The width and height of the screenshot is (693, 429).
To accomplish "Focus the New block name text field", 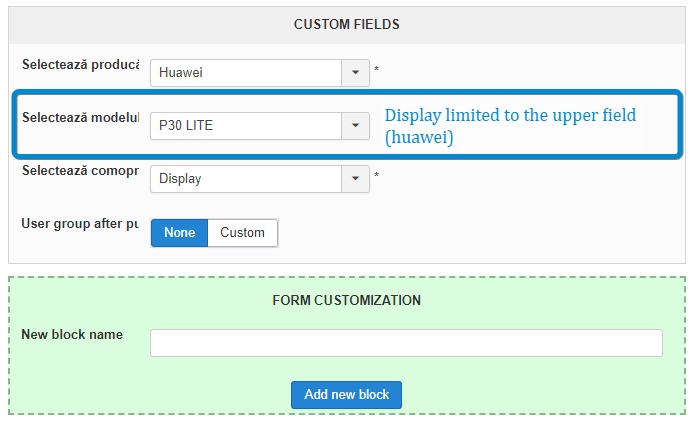I will click(x=406, y=343).
